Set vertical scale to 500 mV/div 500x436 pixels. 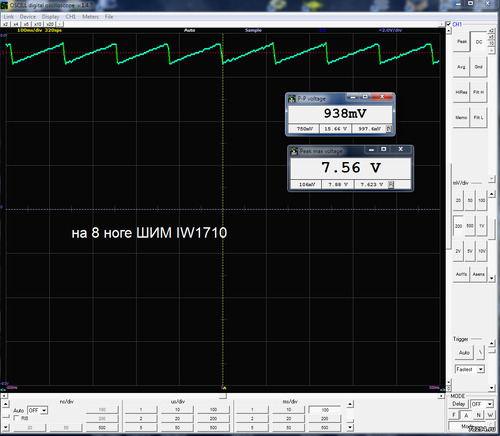pos(470,226)
